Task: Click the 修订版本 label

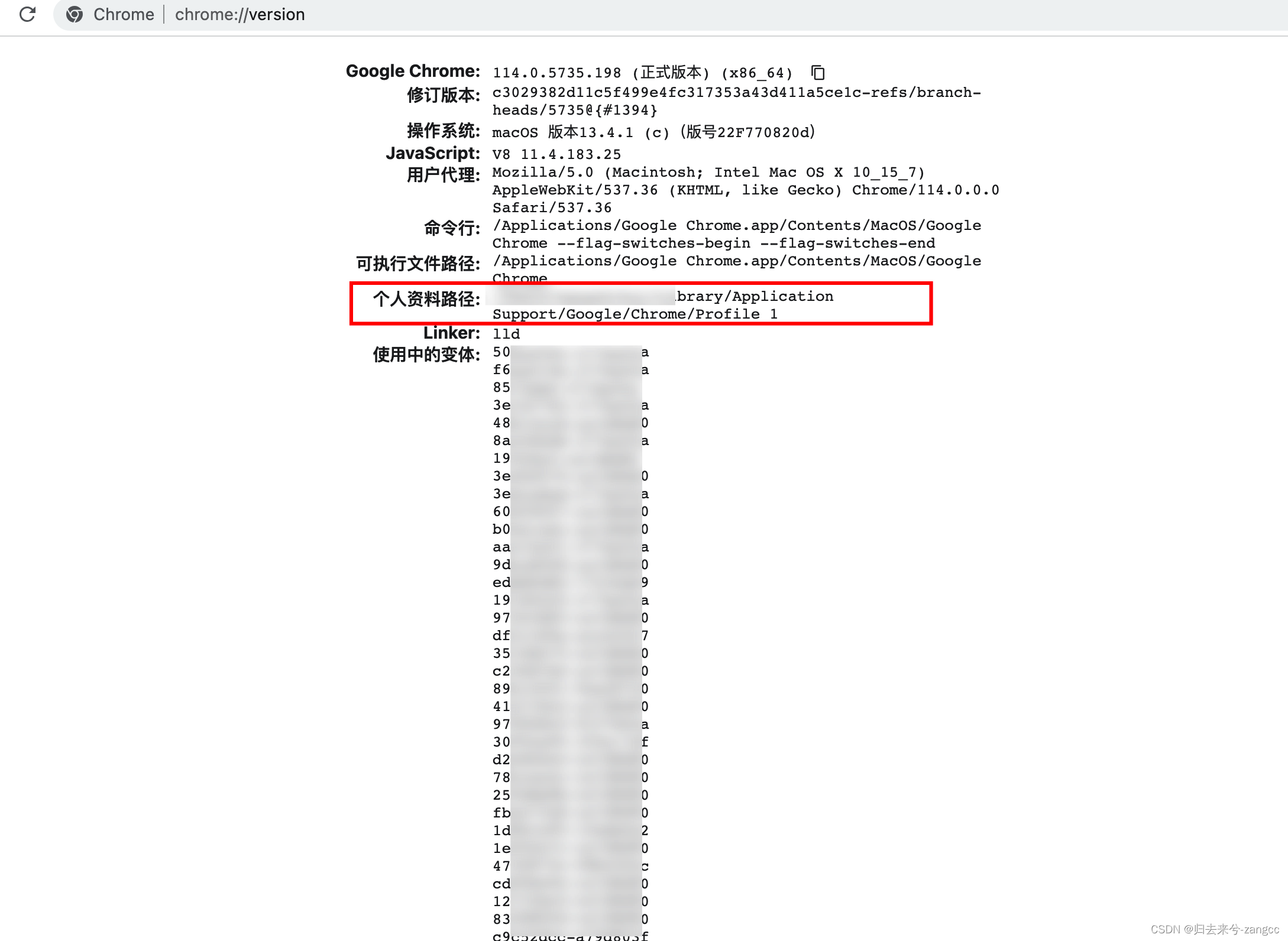Action: [x=444, y=95]
